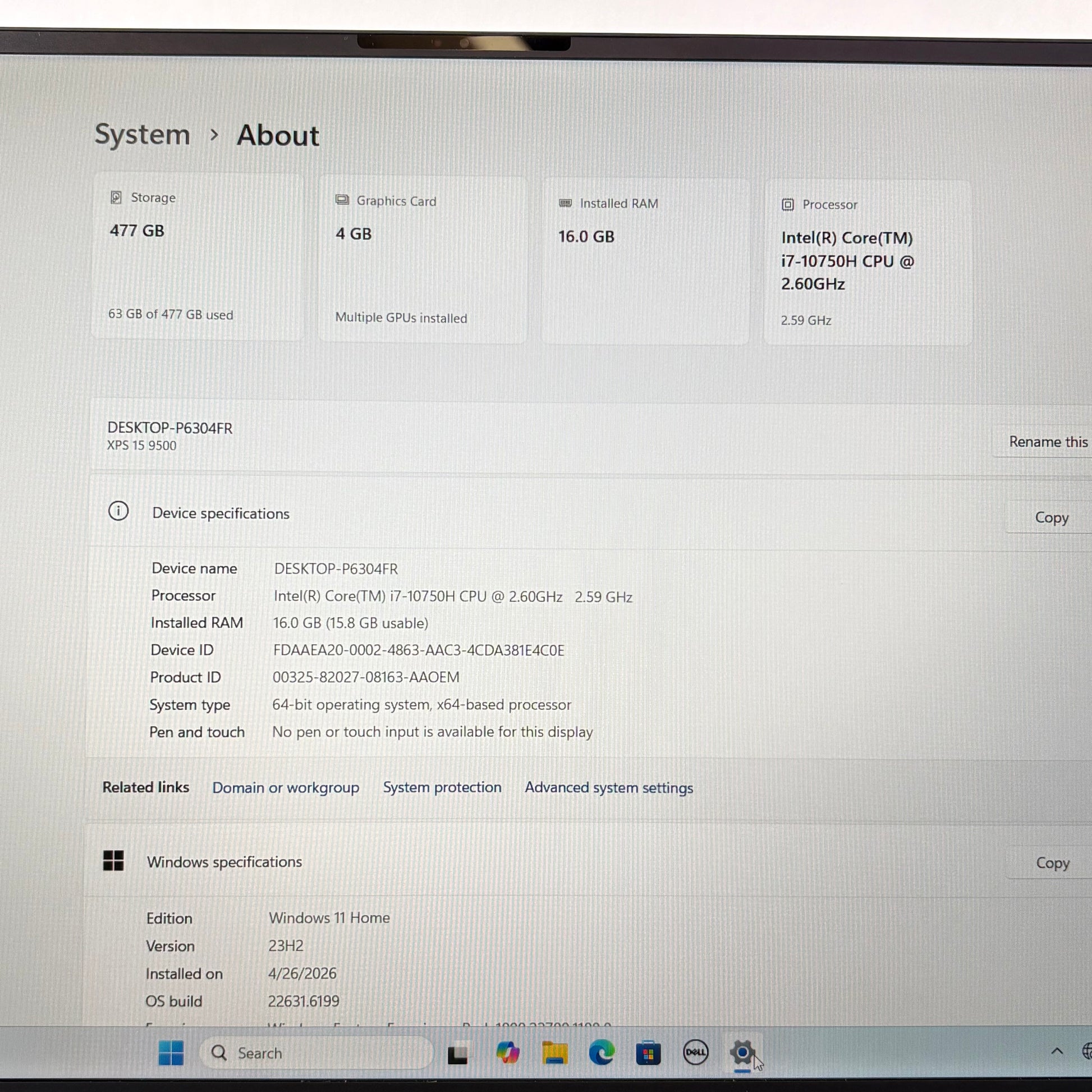Click the Windows Start button

coord(171,1052)
